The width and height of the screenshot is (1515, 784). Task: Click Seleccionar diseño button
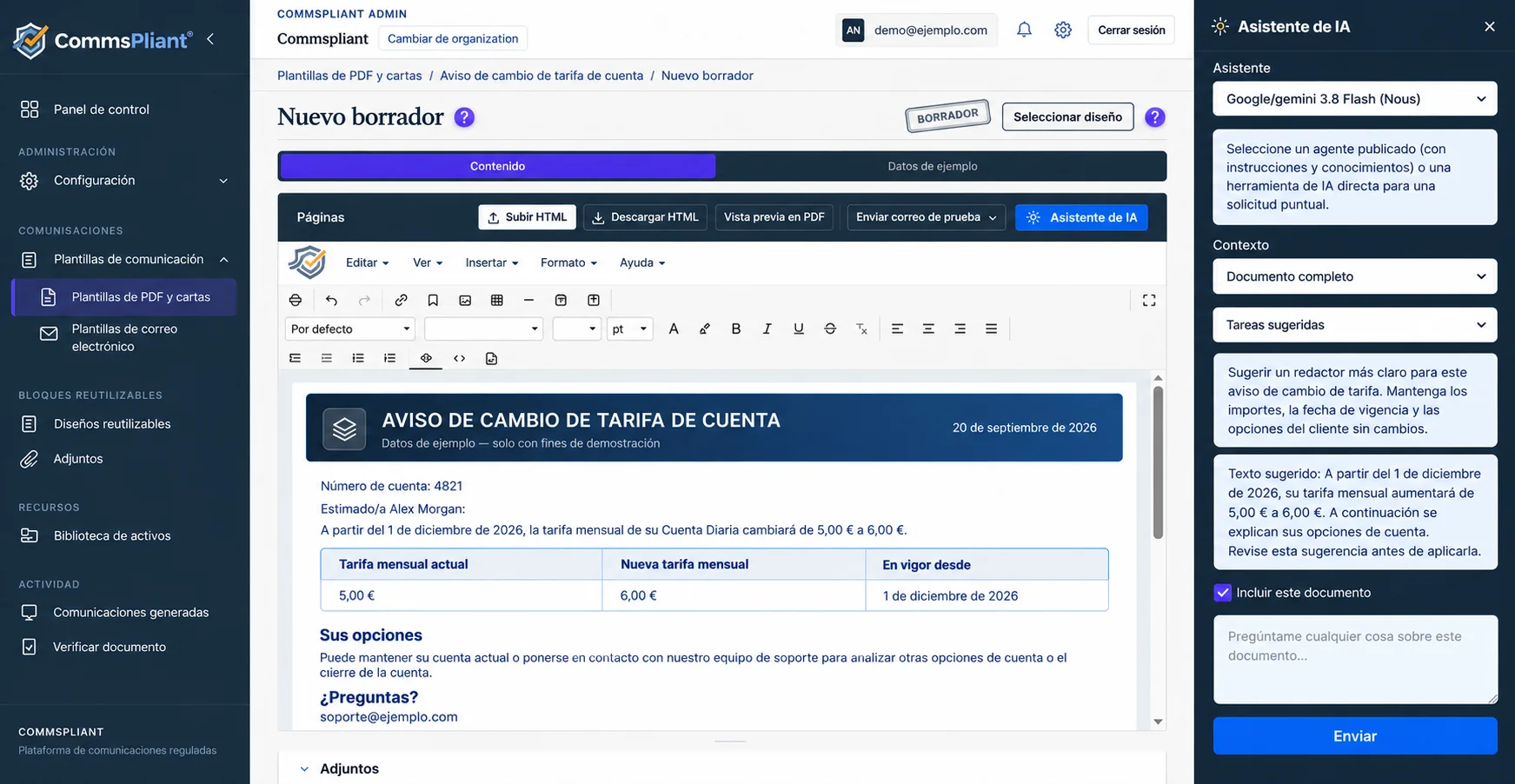(x=1067, y=116)
